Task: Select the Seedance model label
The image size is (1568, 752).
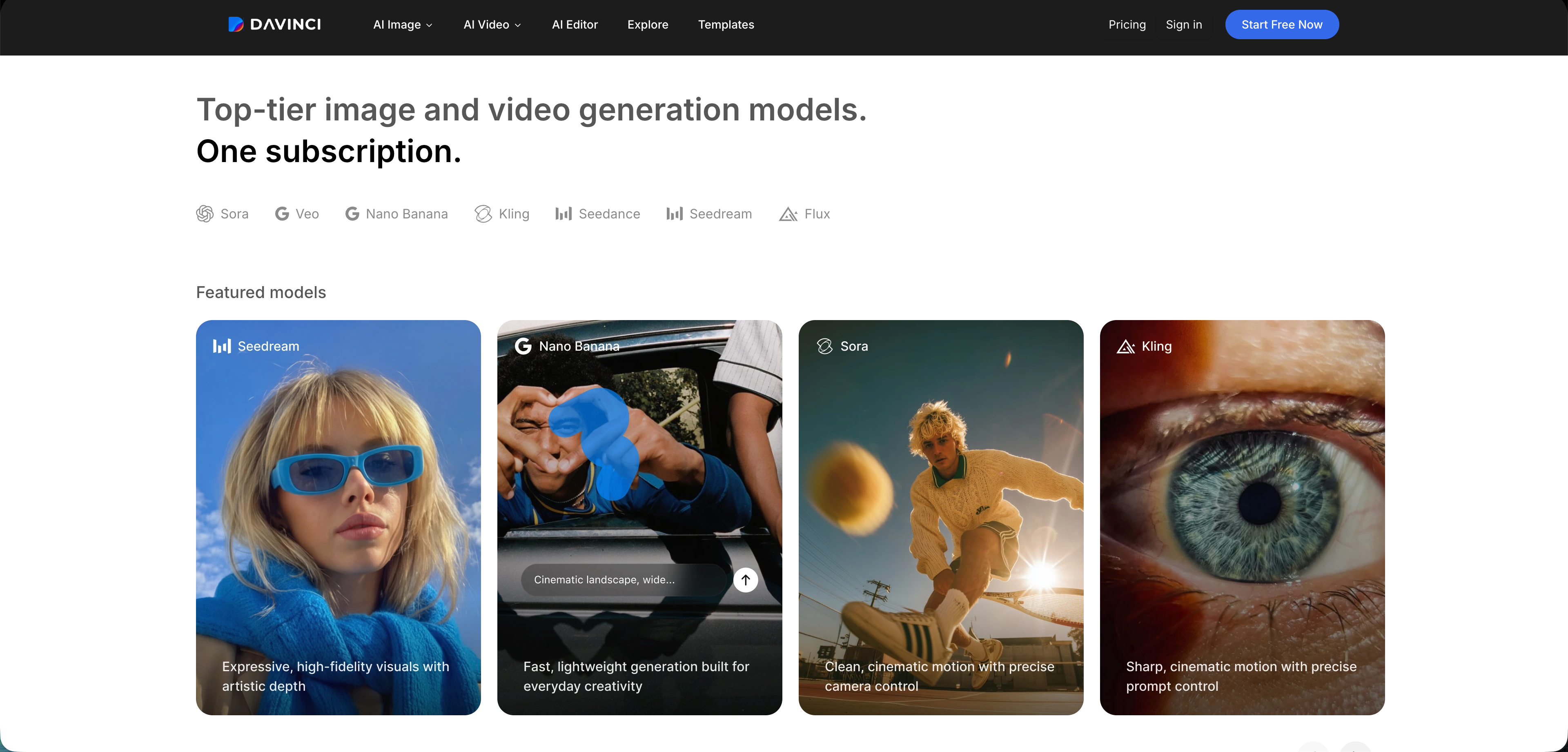Action: [609, 214]
